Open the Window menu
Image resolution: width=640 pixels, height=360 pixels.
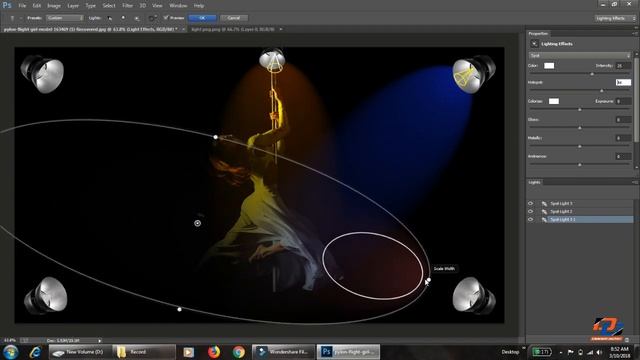click(178, 6)
